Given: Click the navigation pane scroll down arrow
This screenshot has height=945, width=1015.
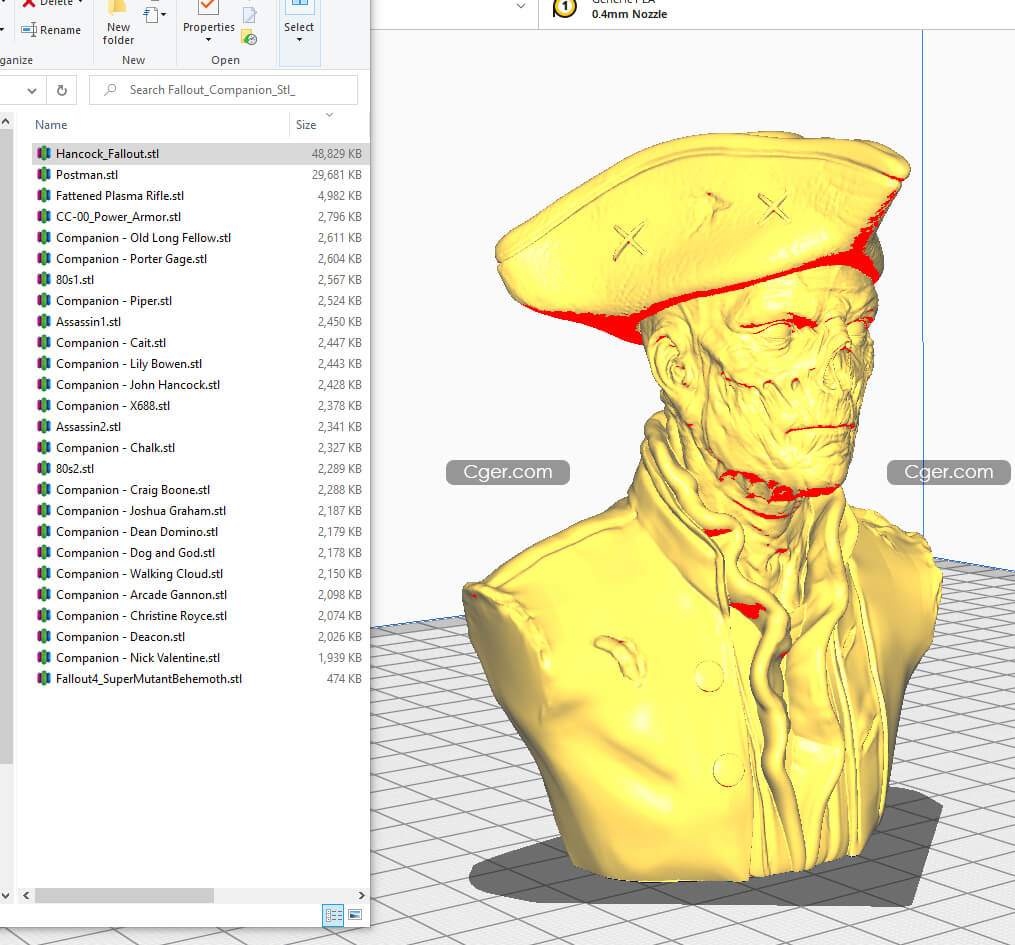Looking at the screenshot, I should pyautogui.click(x=6, y=896).
